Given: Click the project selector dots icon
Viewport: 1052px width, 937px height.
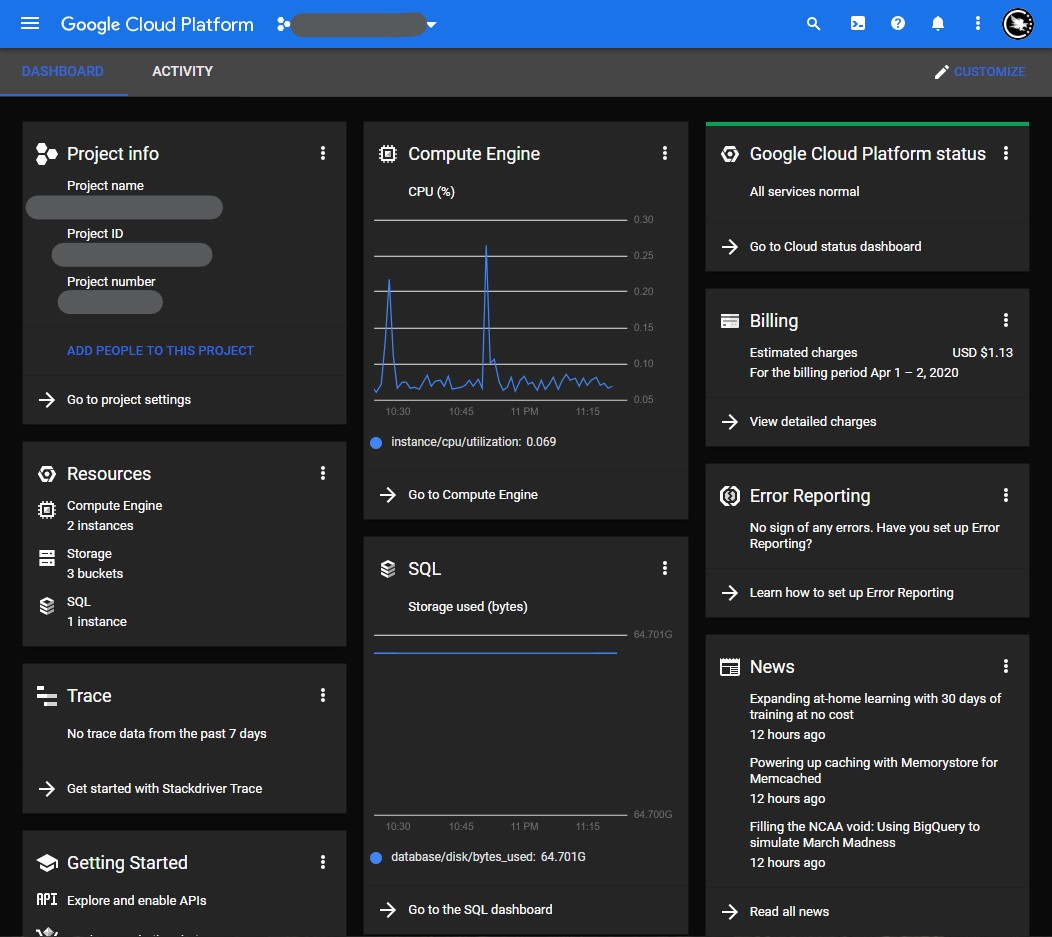Looking at the screenshot, I should click(x=283, y=24).
